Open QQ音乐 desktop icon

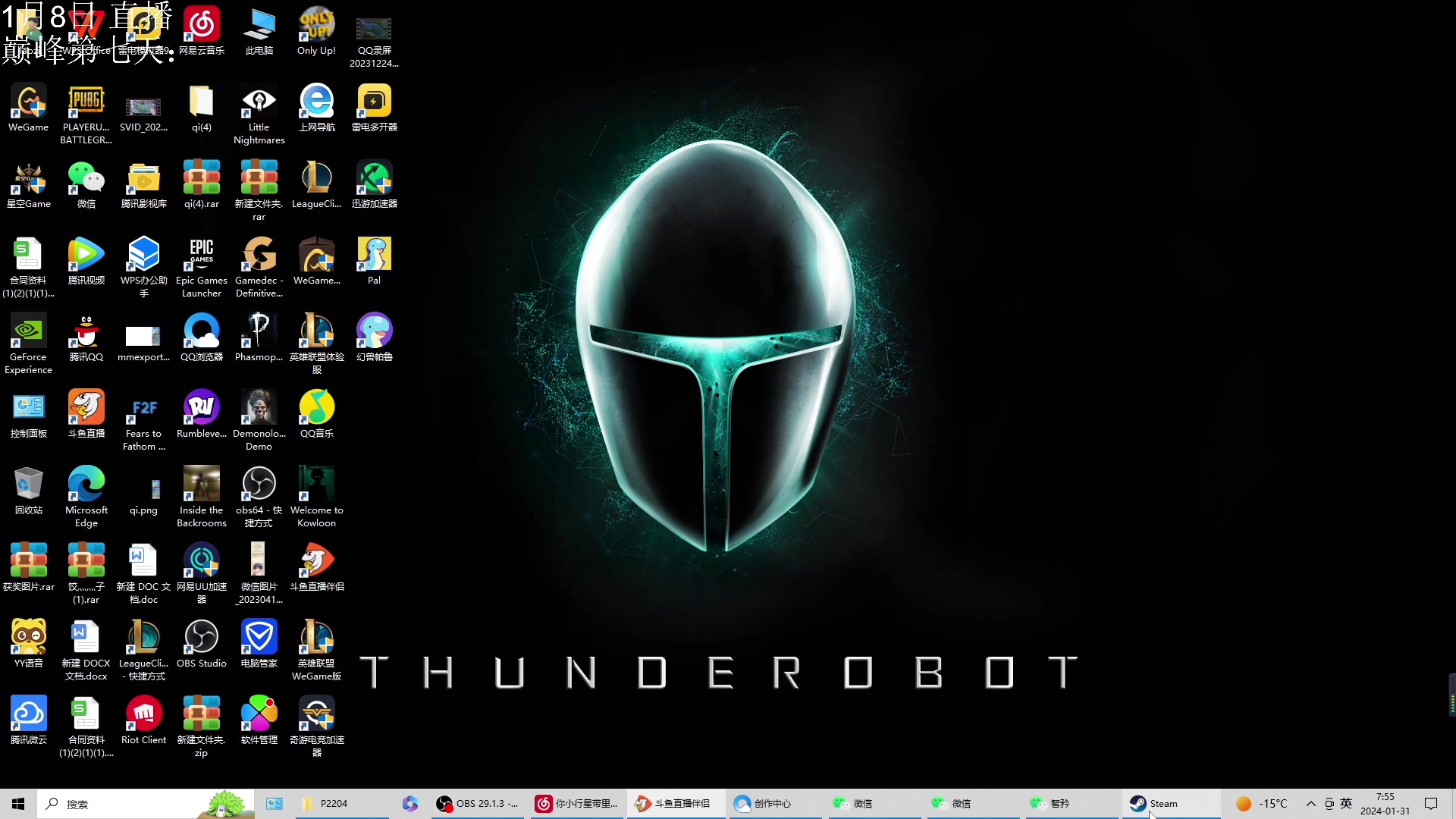pos(316,415)
